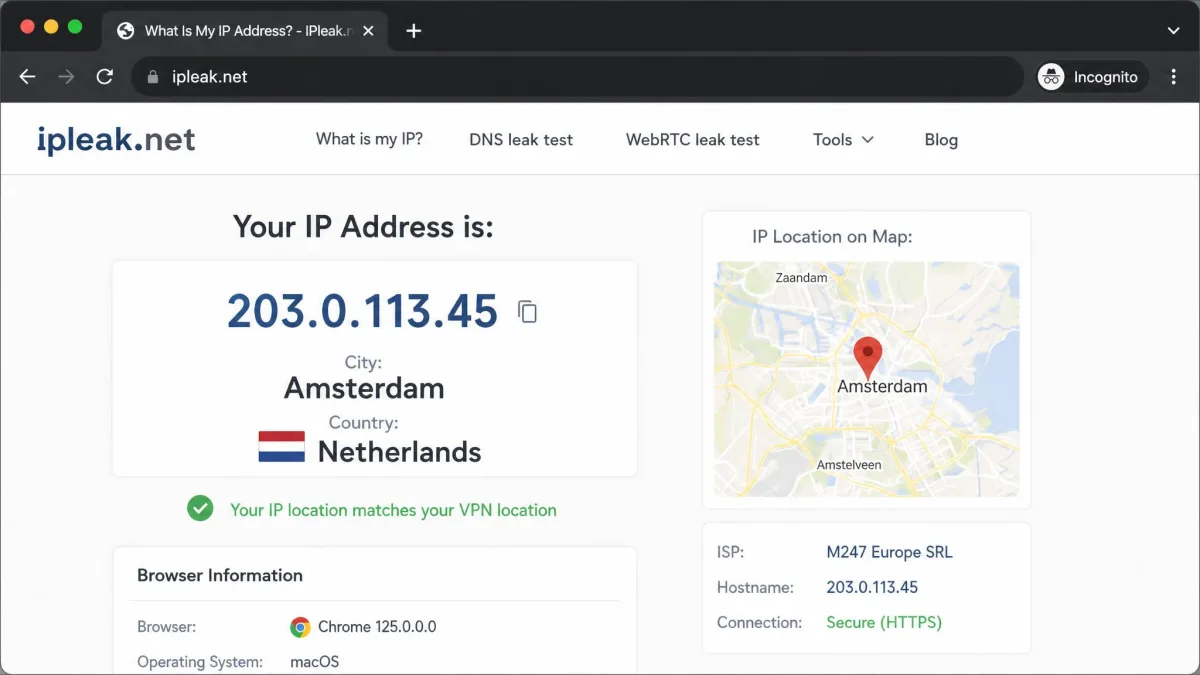Click the macOS operating system value
The height and width of the screenshot is (675, 1200).
point(314,662)
